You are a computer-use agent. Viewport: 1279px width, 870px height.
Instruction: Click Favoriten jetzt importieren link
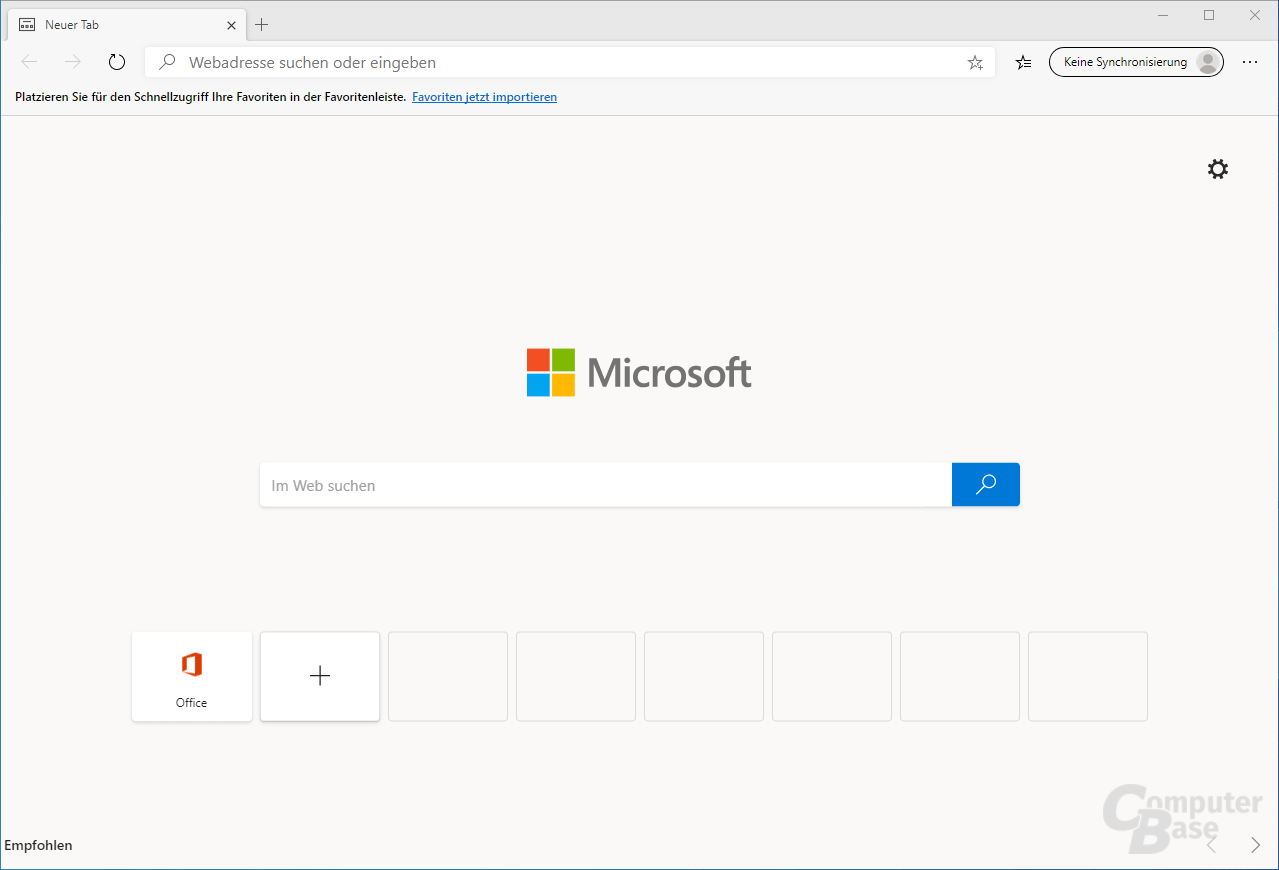tap(484, 97)
